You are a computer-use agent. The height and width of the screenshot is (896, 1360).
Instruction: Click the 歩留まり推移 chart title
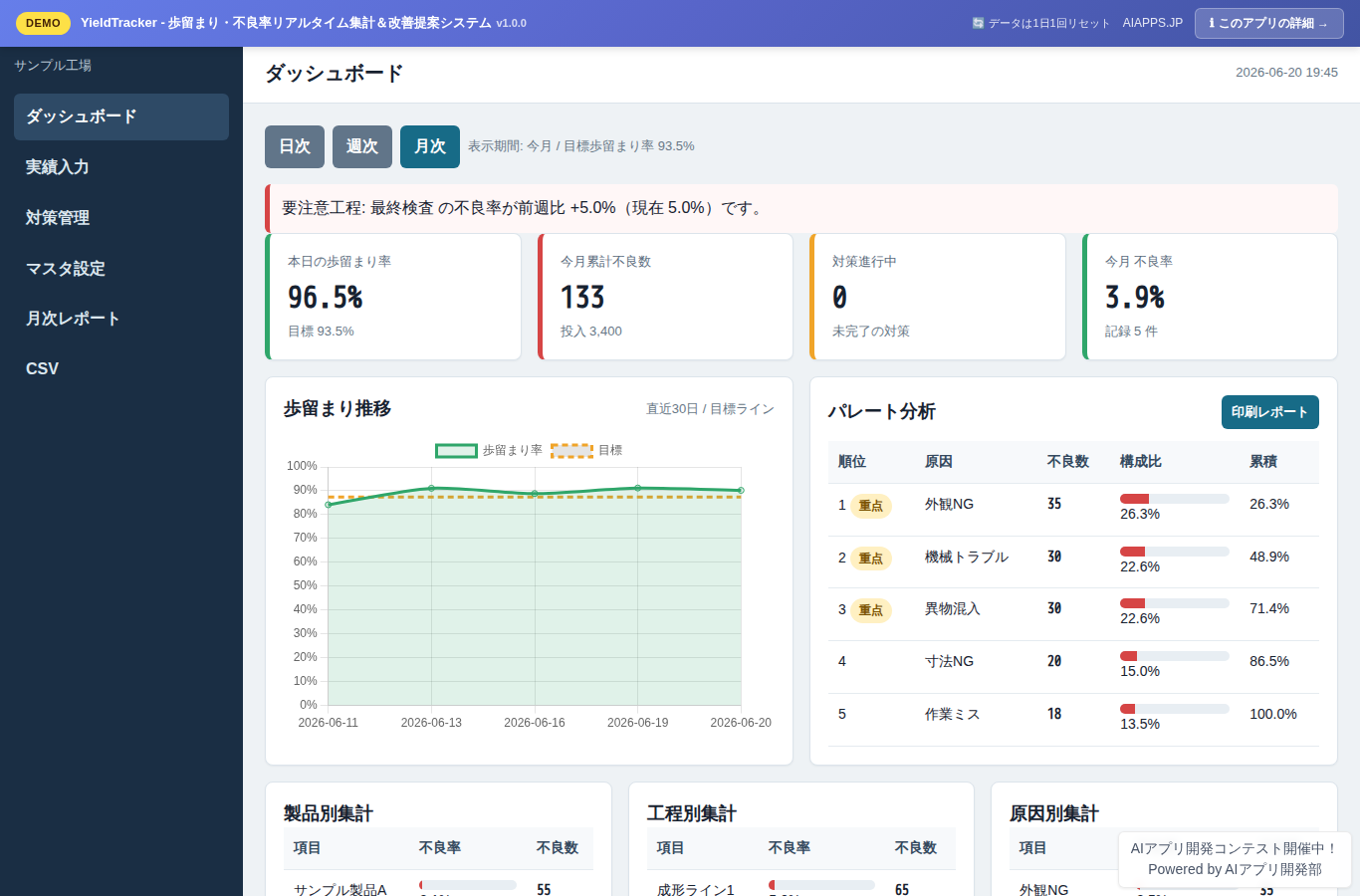pos(338,409)
